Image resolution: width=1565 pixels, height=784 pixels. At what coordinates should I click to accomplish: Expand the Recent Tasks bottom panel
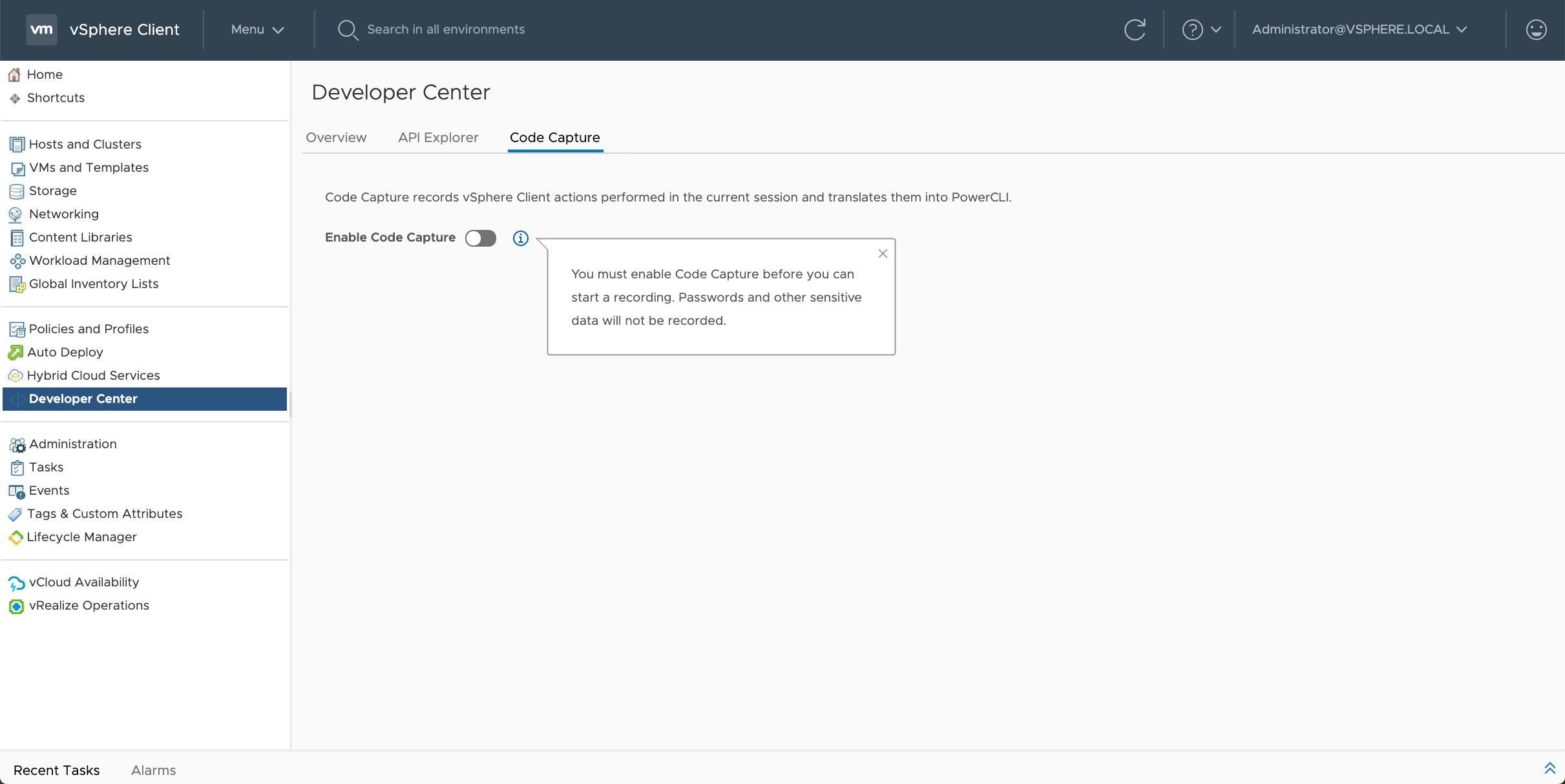1549,768
